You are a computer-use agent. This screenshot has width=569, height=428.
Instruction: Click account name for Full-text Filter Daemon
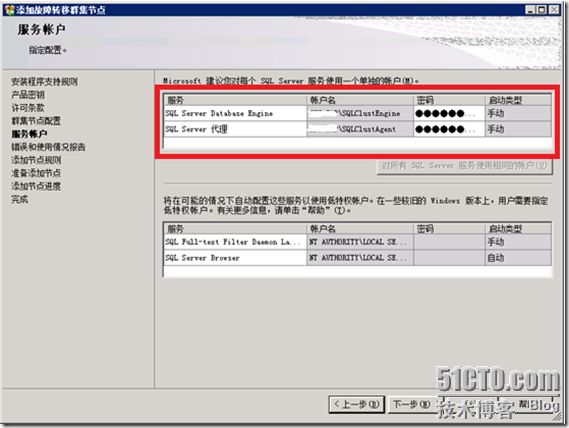(x=360, y=242)
